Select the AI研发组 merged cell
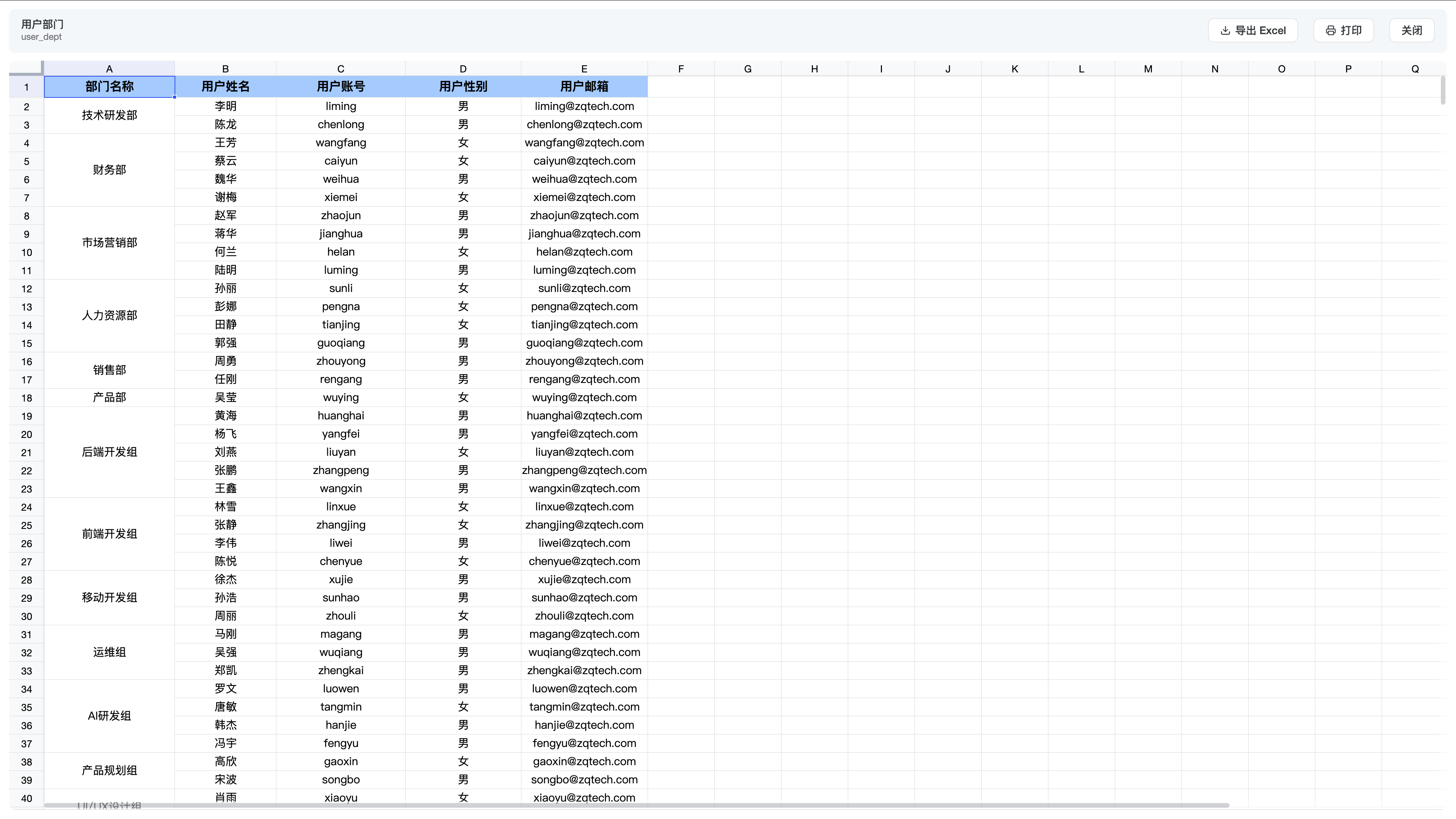The width and height of the screenshot is (1456, 819). tap(110, 716)
